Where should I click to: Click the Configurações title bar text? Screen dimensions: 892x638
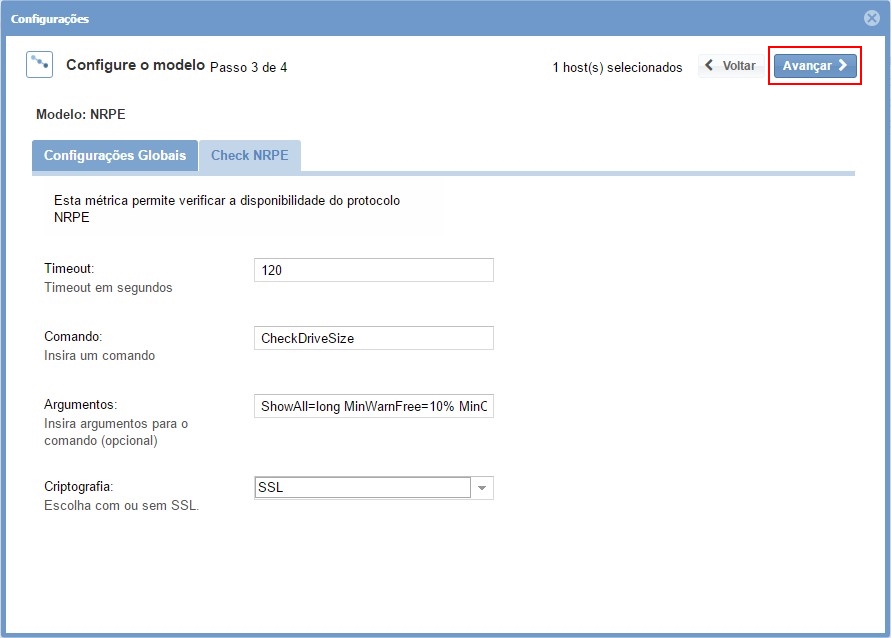[50, 19]
